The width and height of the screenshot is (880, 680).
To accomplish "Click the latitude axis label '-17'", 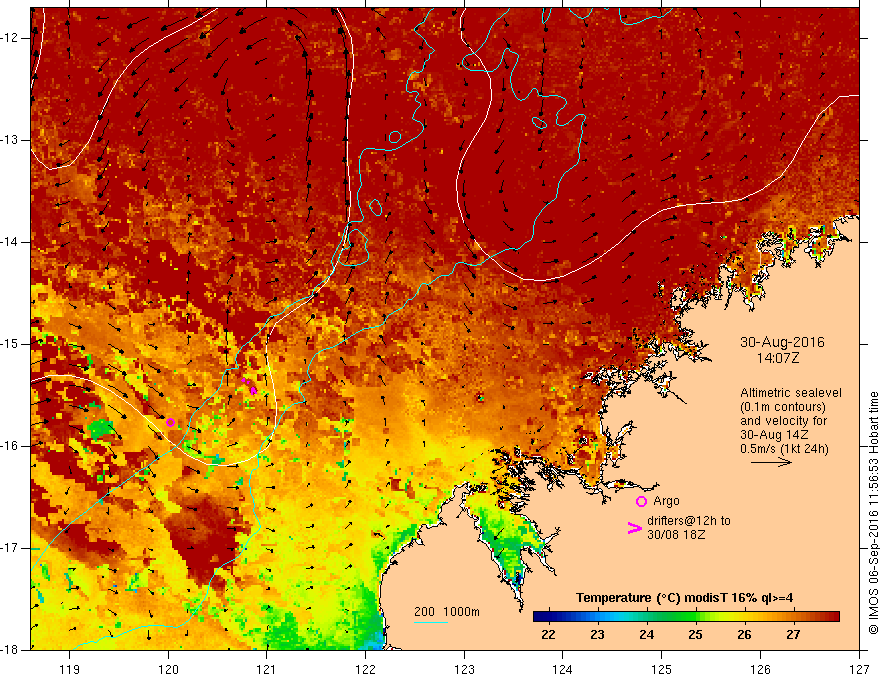I will click(x=10, y=548).
